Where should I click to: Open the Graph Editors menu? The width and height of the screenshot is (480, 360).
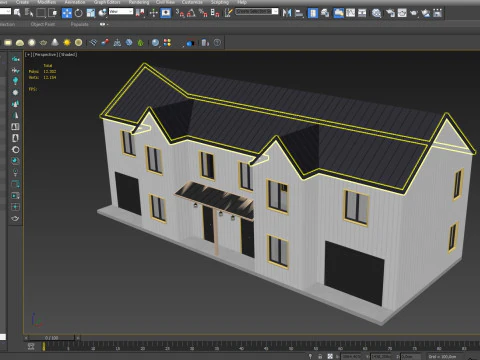click(107, 2)
